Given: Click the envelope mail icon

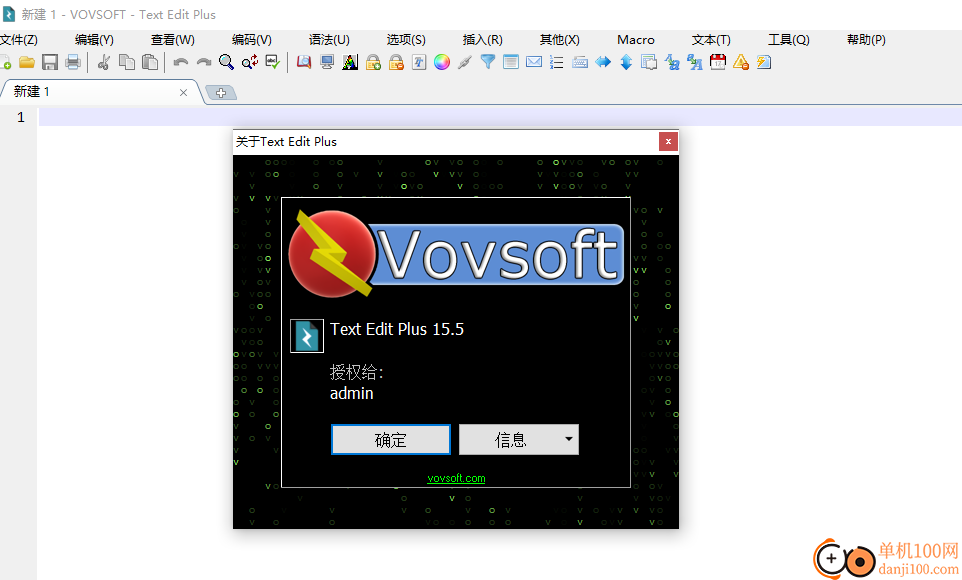Looking at the screenshot, I should point(534,63).
